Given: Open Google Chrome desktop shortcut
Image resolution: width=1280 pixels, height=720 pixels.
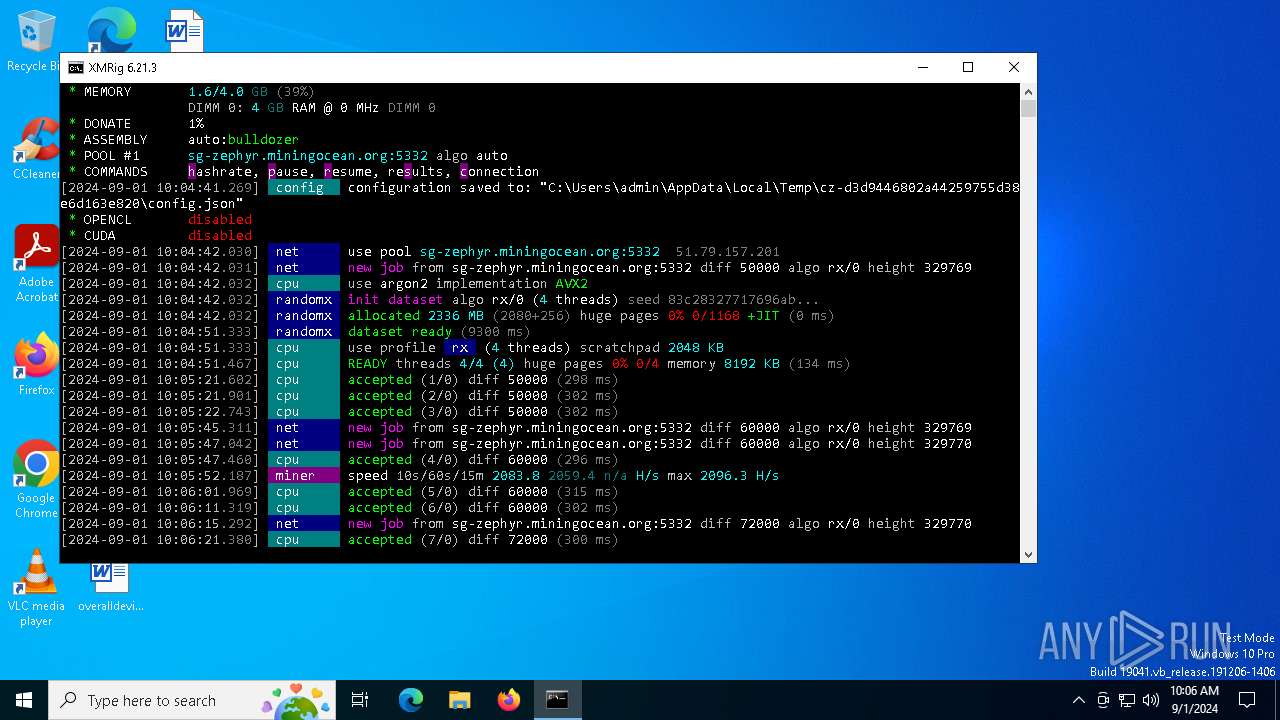Looking at the screenshot, I should coord(37,480).
